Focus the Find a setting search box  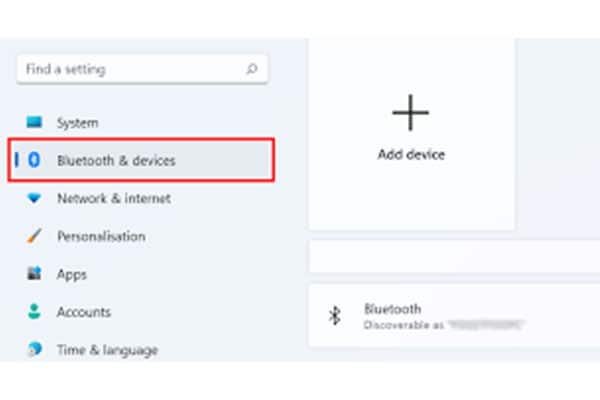[x=142, y=69]
